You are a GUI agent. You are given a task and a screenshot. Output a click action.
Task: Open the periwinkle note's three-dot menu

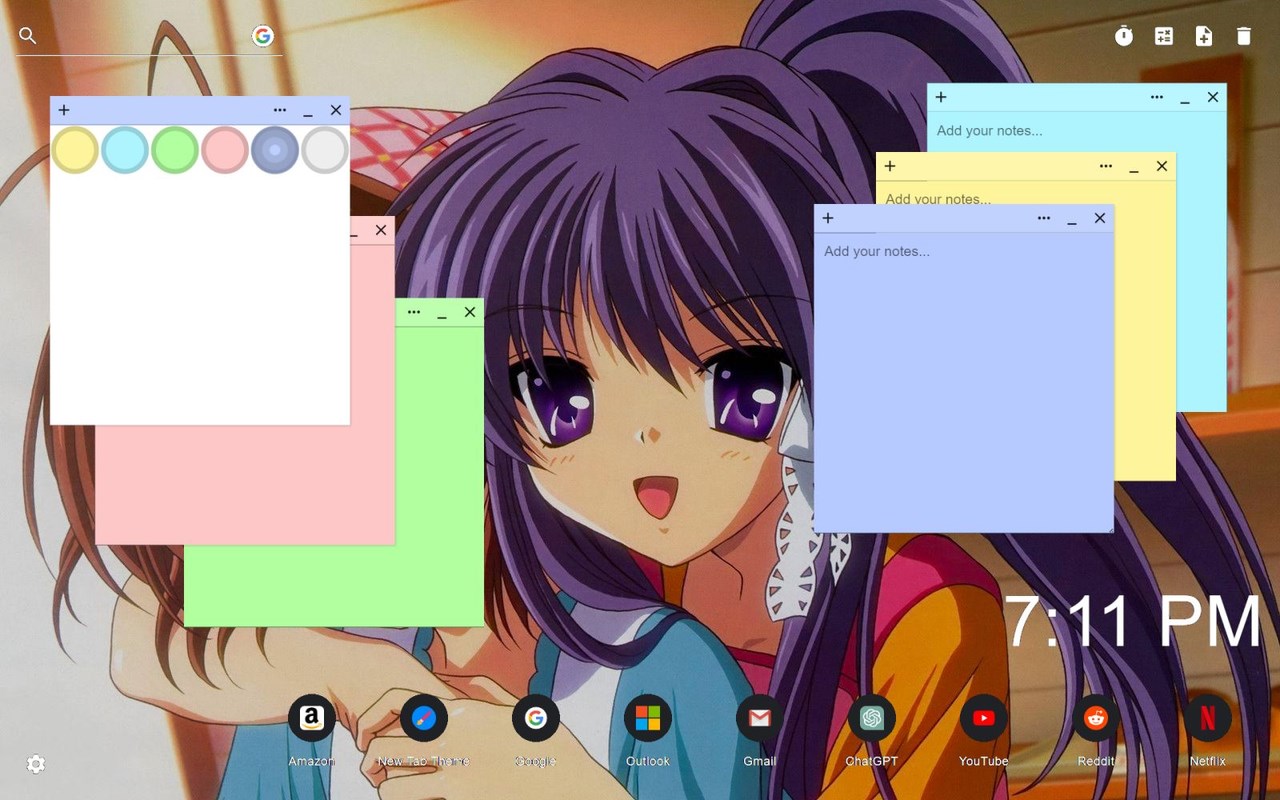pyautogui.click(x=1044, y=218)
